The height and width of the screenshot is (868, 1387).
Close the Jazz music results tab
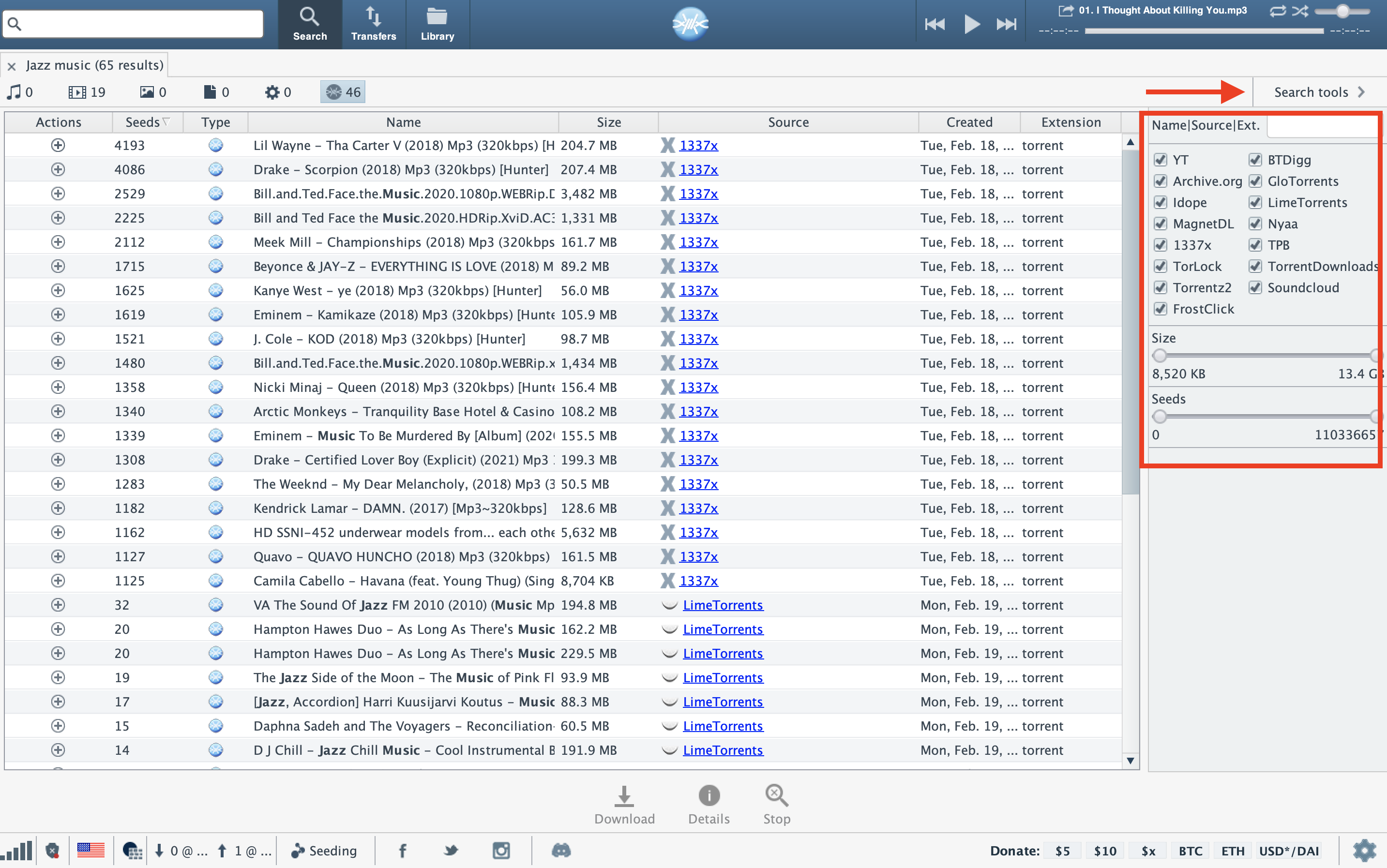point(12,66)
